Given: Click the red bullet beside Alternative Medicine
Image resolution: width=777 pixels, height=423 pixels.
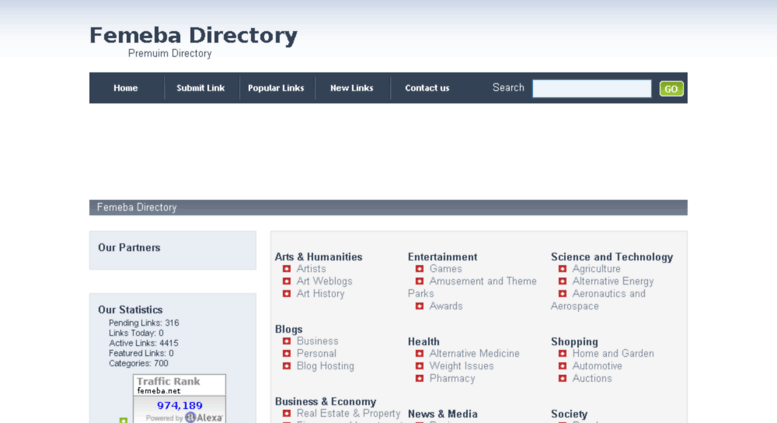Looking at the screenshot, I should coord(419,354).
